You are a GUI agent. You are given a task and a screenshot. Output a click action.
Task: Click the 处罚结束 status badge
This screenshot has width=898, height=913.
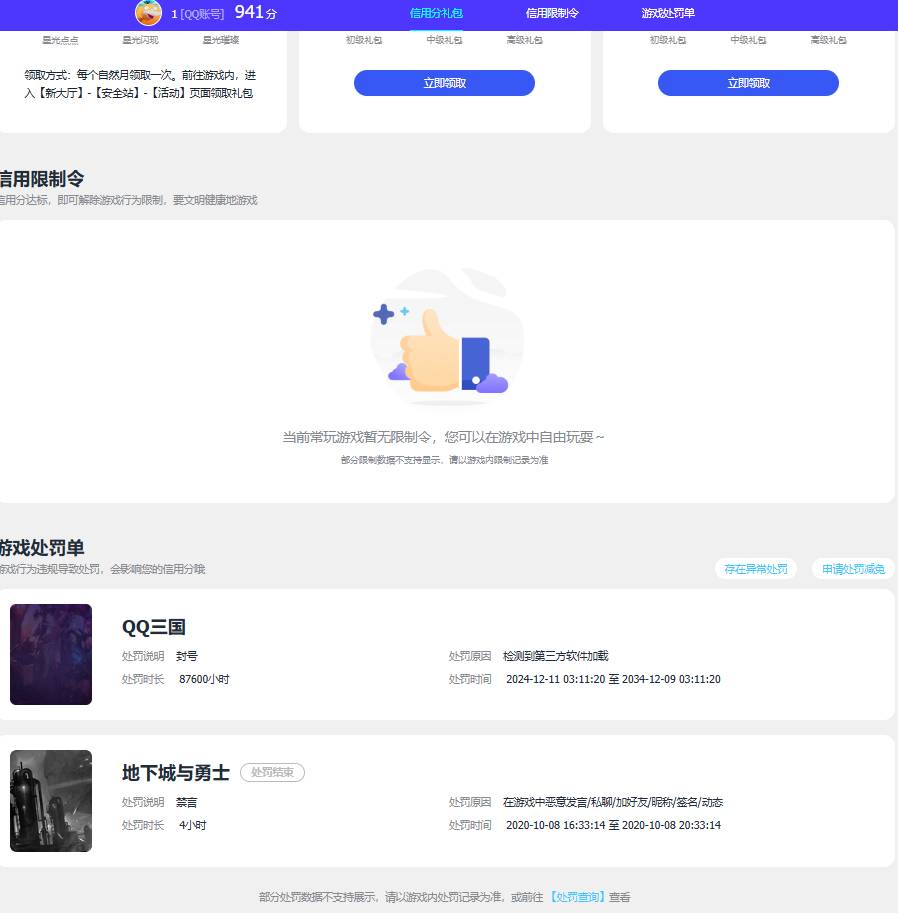tap(272, 772)
